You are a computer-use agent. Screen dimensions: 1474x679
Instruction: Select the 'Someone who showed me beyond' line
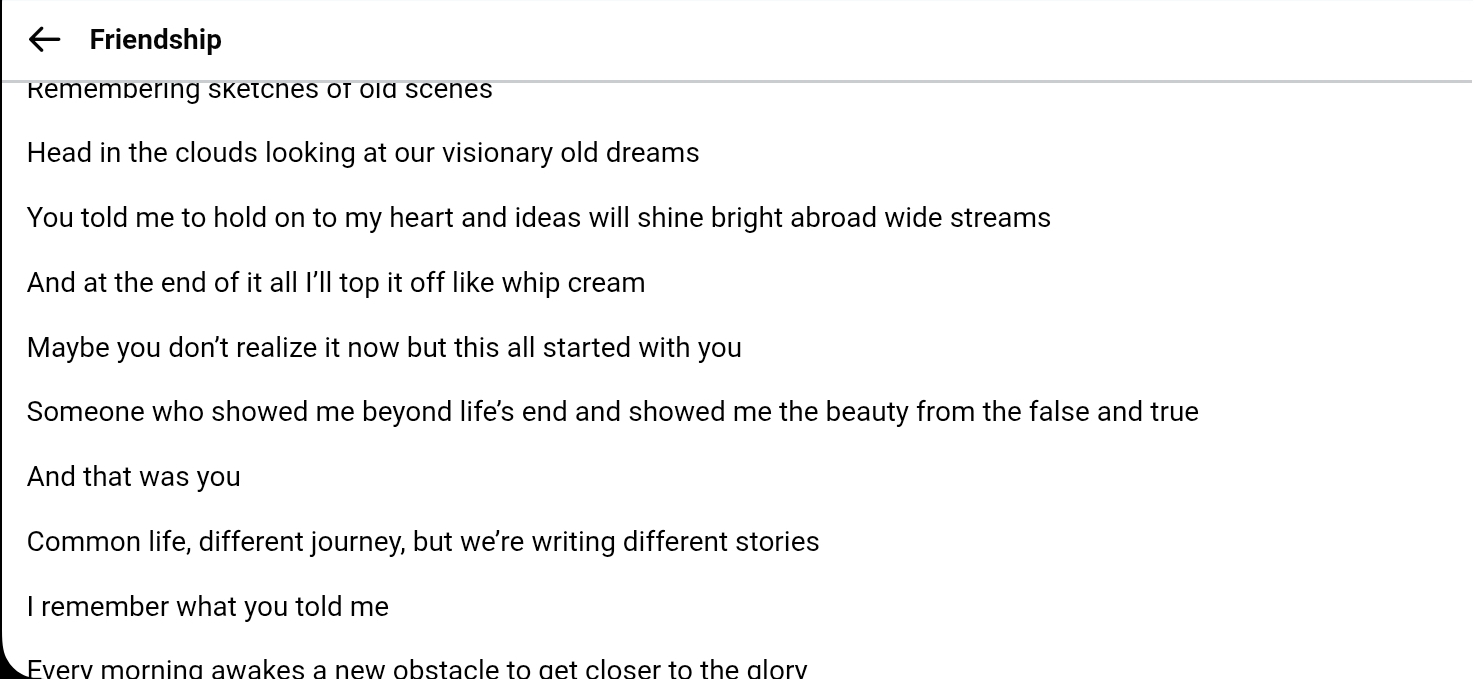coord(612,412)
